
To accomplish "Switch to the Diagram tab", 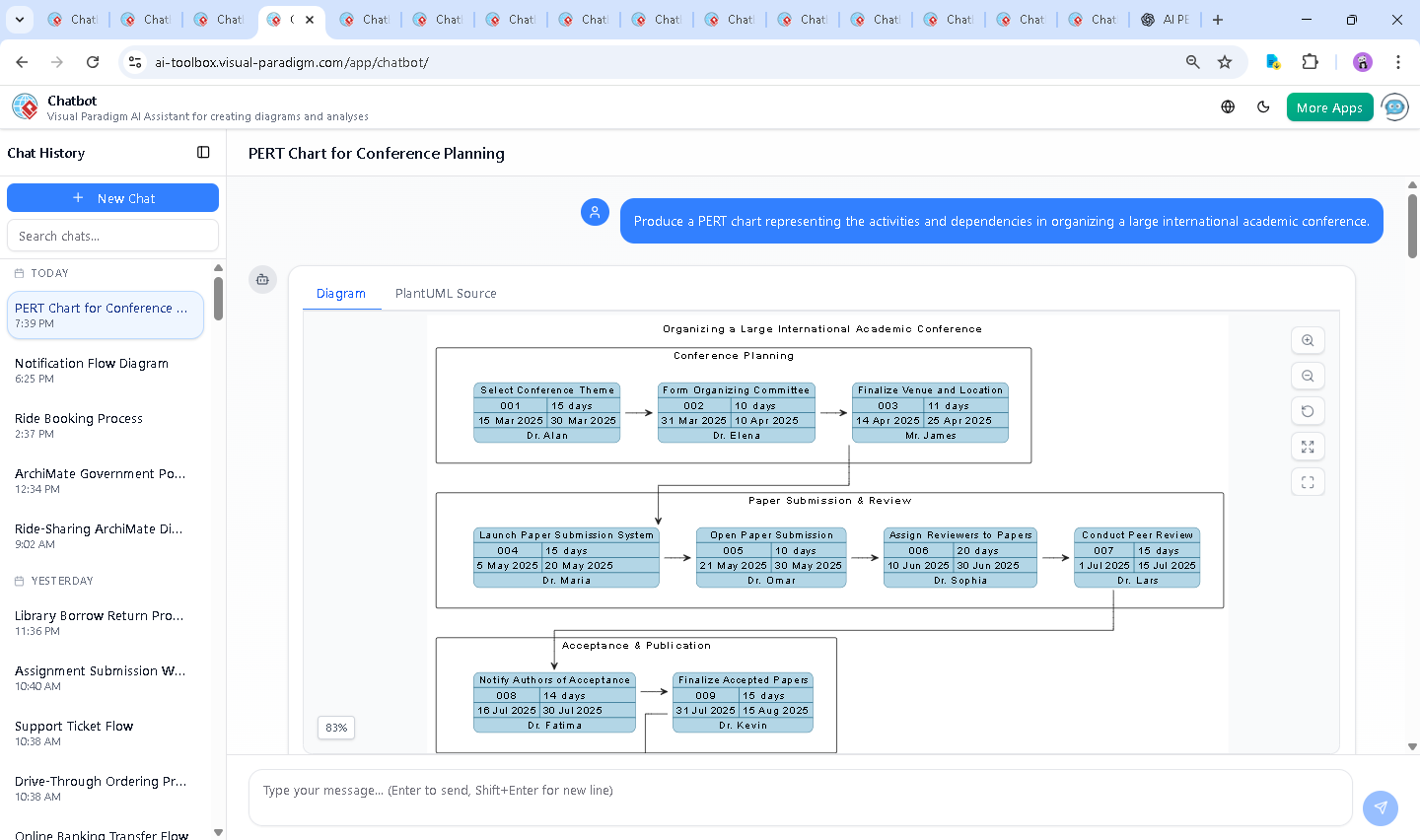I will [x=341, y=293].
